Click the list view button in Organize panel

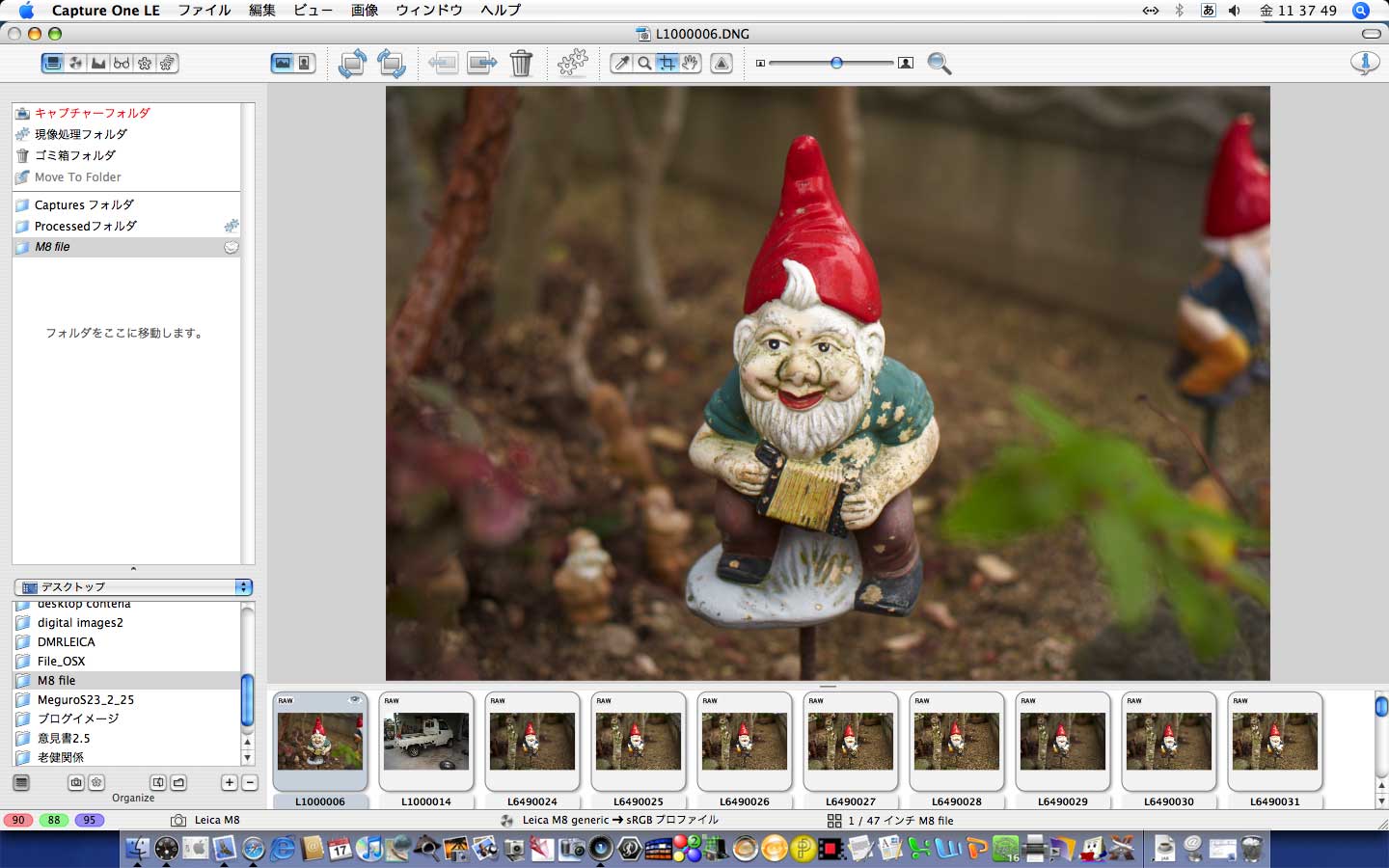click(x=21, y=782)
